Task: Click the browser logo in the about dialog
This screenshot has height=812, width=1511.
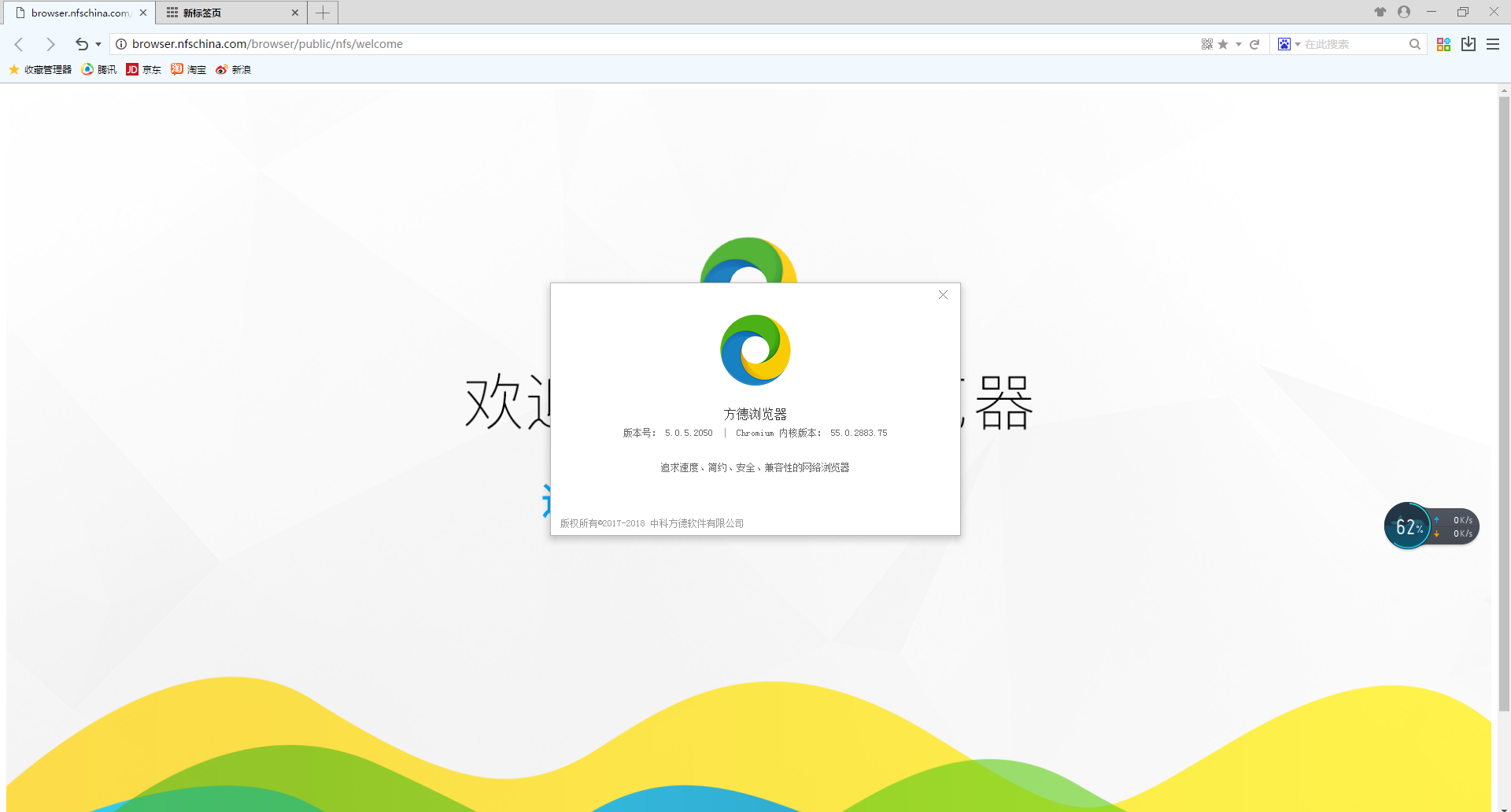Action: [x=755, y=350]
